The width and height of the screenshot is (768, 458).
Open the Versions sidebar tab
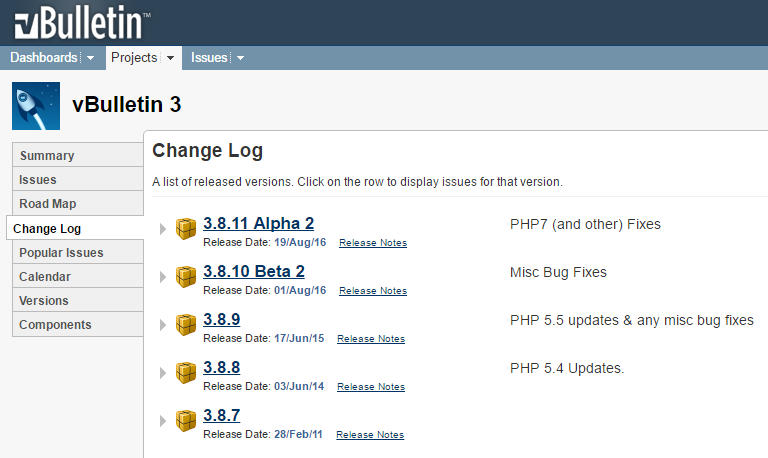point(78,300)
